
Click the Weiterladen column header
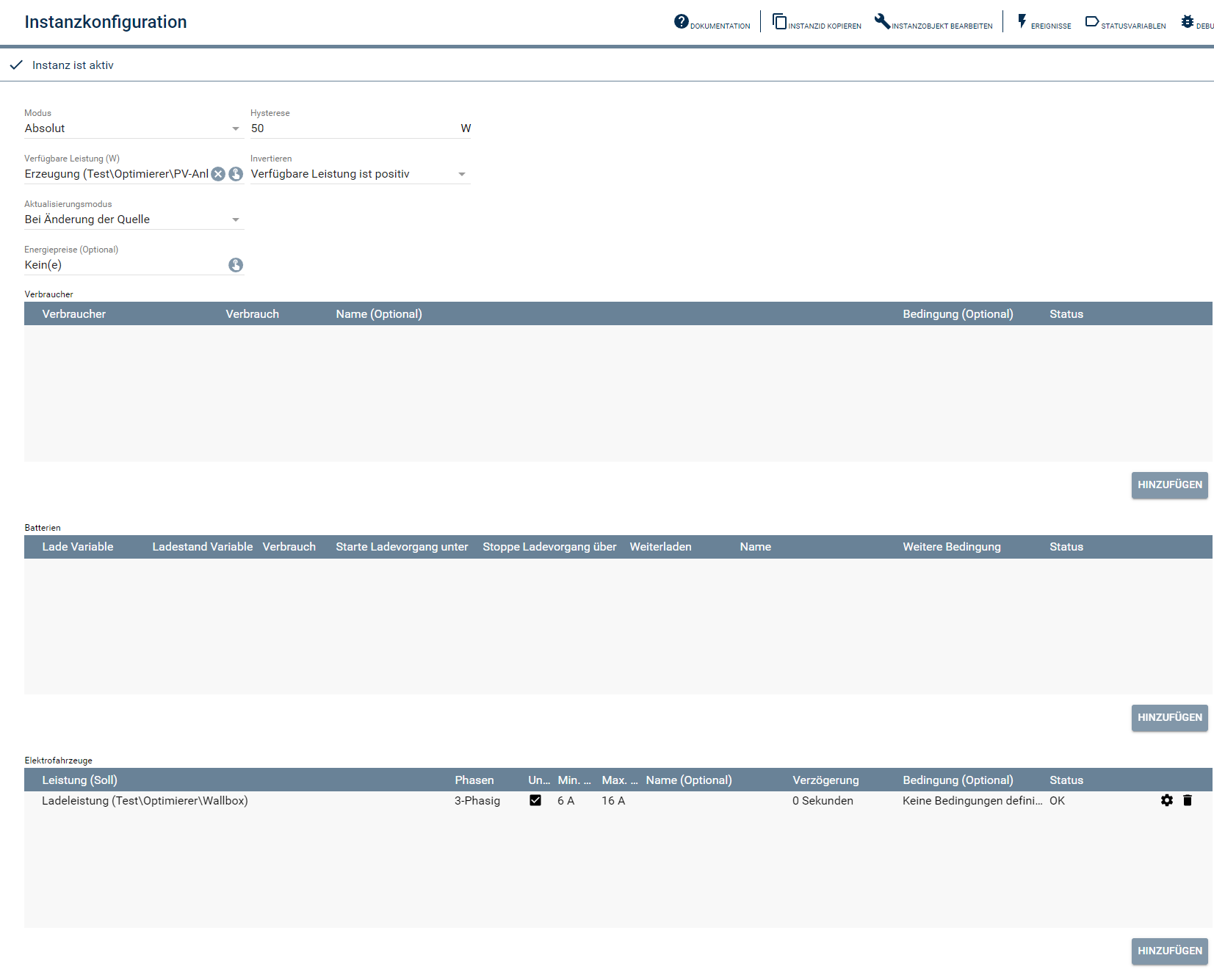(x=660, y=547)
